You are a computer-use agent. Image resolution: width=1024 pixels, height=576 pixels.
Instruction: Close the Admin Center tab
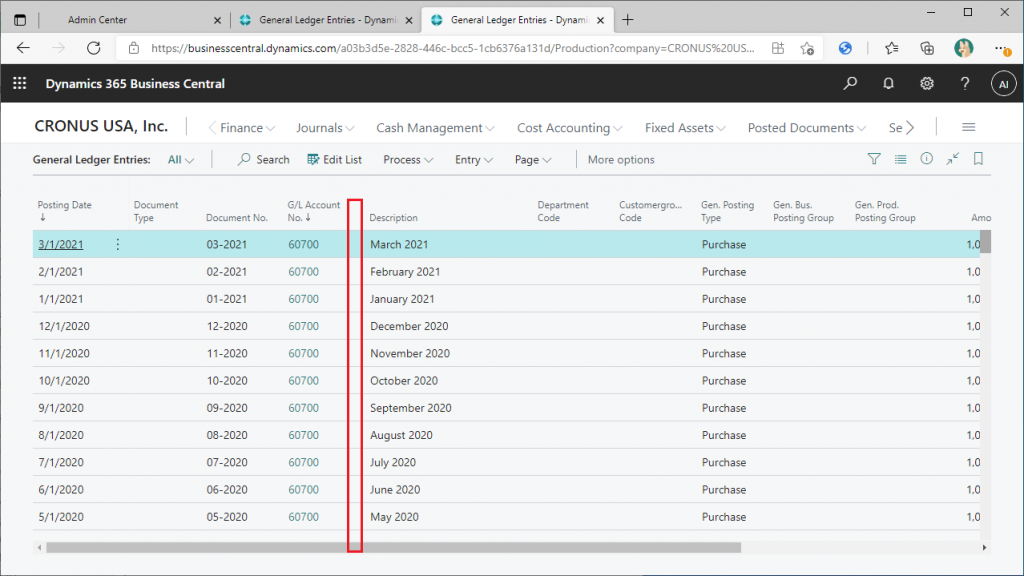tap(217, 20)
